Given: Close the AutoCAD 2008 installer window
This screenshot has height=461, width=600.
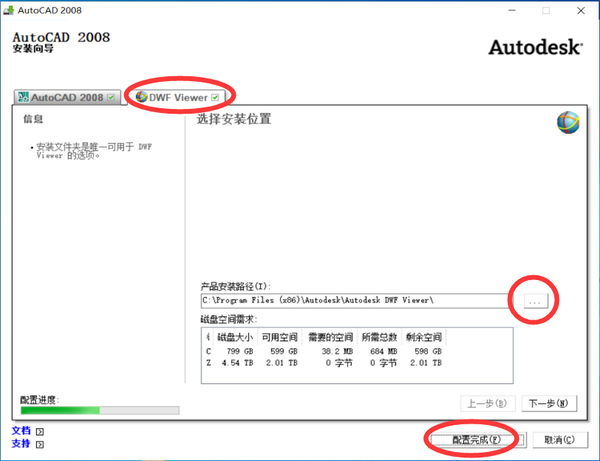Looking at the screenshot, I should 581,11.
